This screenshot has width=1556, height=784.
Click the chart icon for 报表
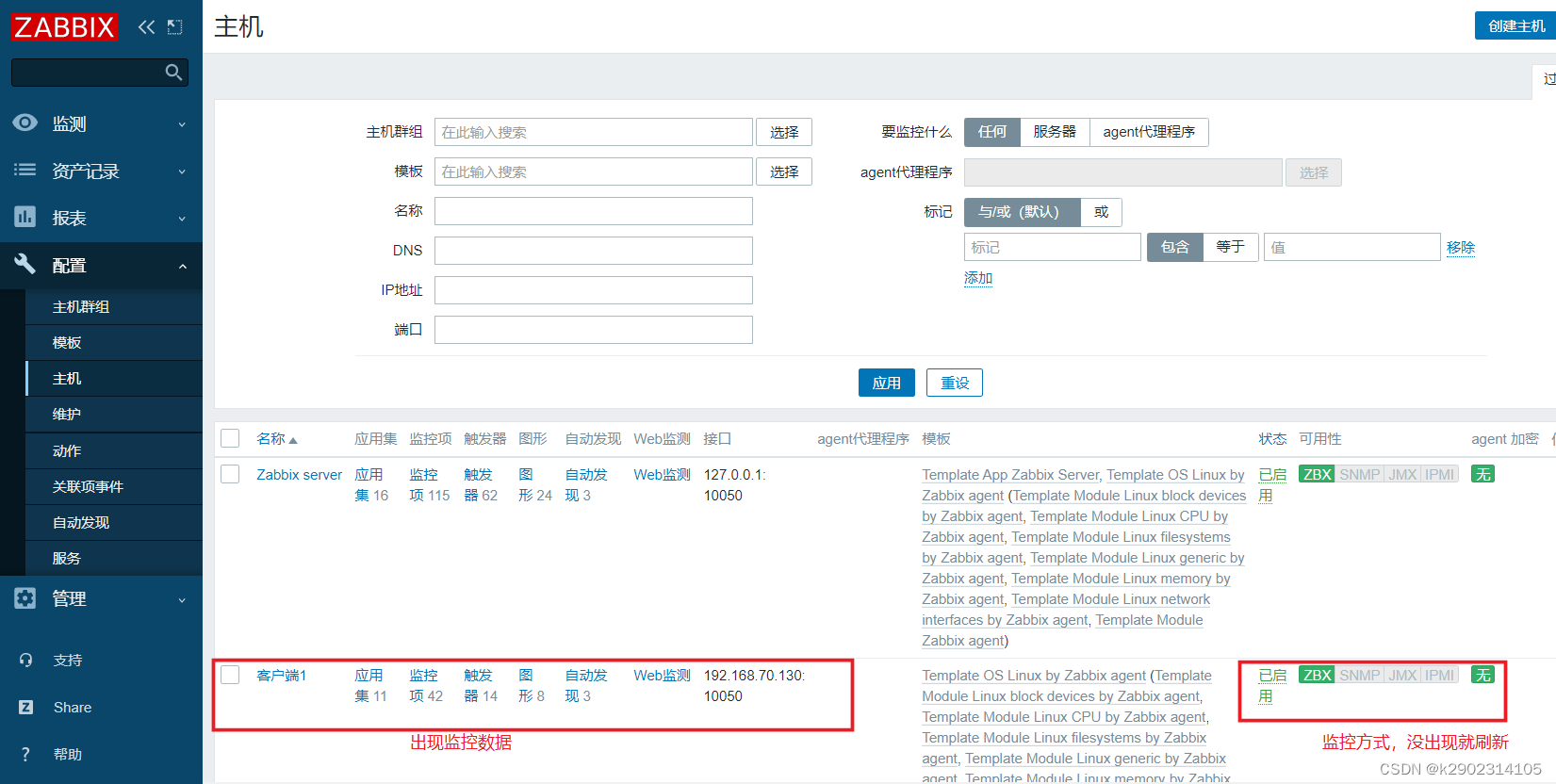point(25,217)
